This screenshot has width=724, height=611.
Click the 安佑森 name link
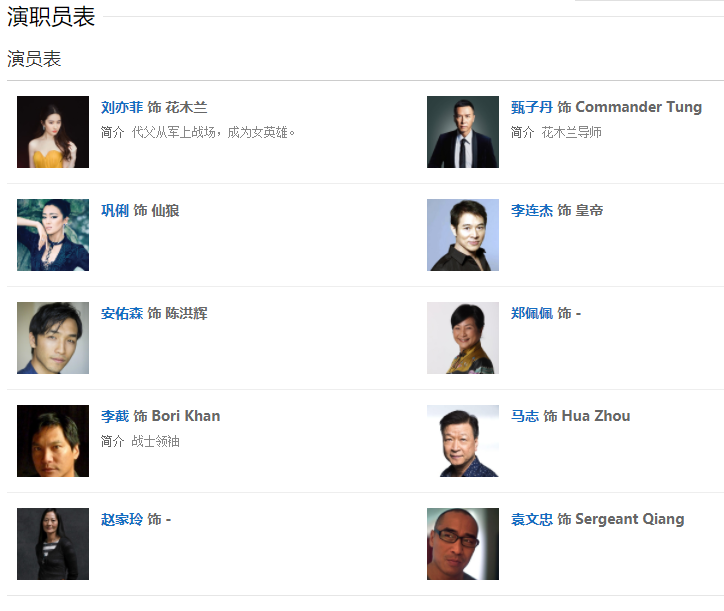tap(122, 313)
